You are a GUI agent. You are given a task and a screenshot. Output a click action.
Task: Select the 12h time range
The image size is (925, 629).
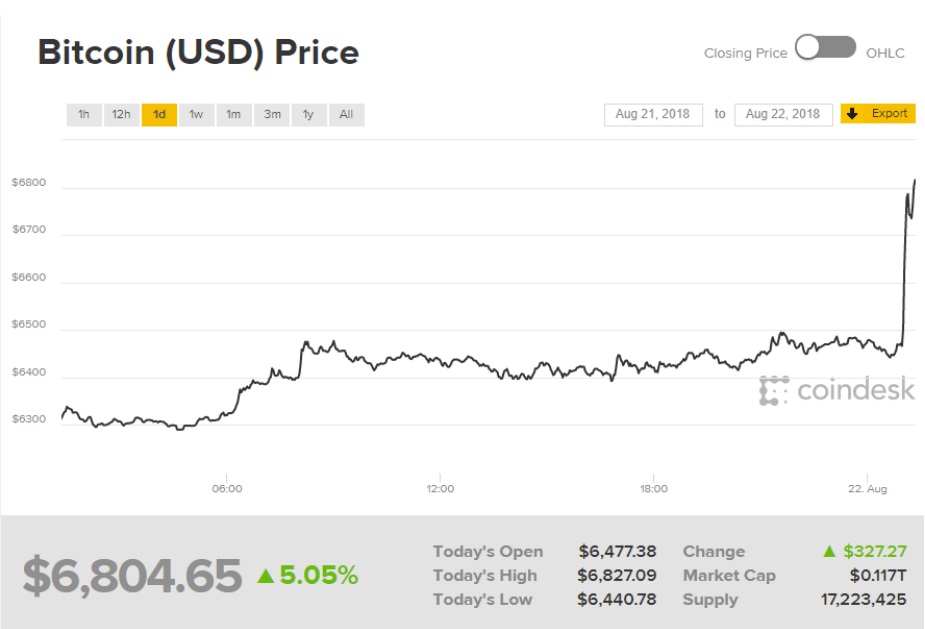pos(121,115)
